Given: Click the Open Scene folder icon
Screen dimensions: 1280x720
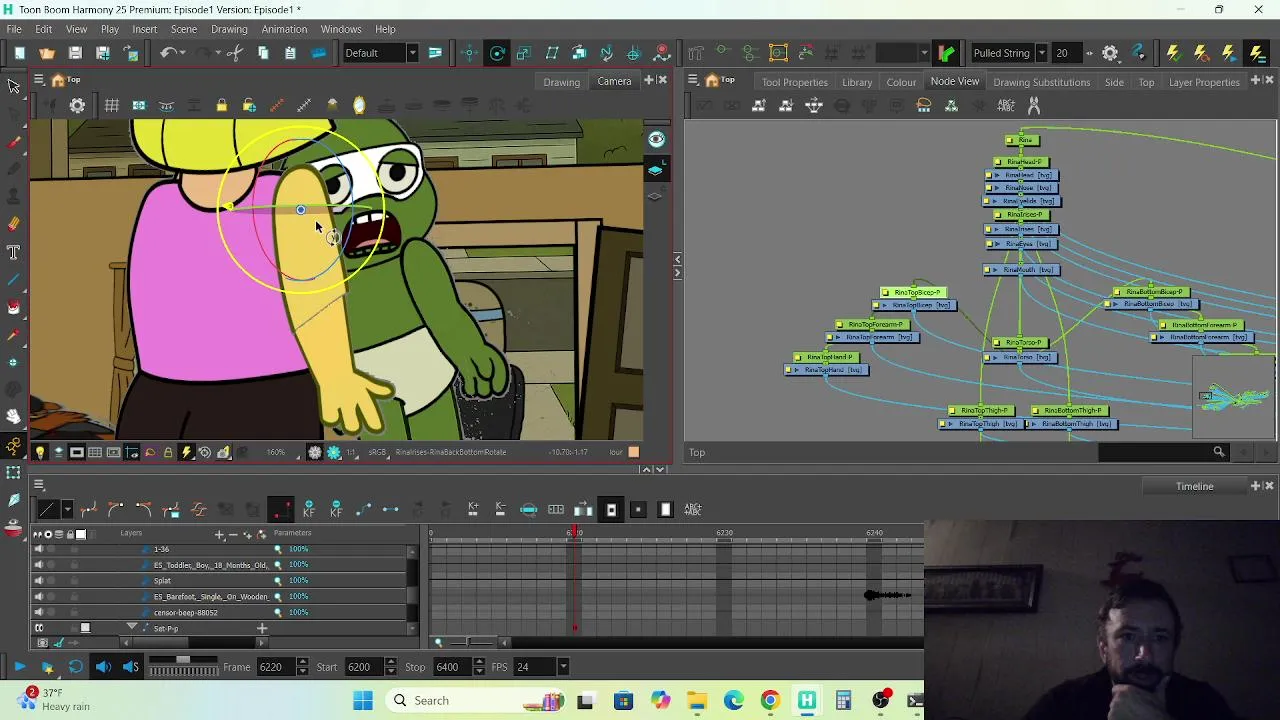Looking at the screenshot, I should click(x=47, y=53).
